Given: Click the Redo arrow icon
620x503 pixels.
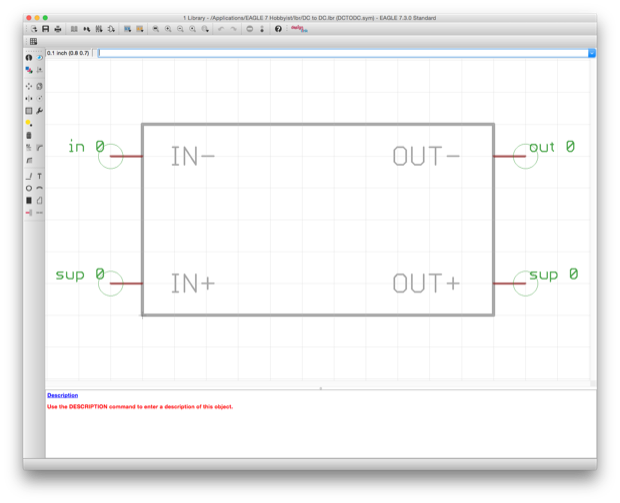Looking at the screenshot, I should (233, 29).
